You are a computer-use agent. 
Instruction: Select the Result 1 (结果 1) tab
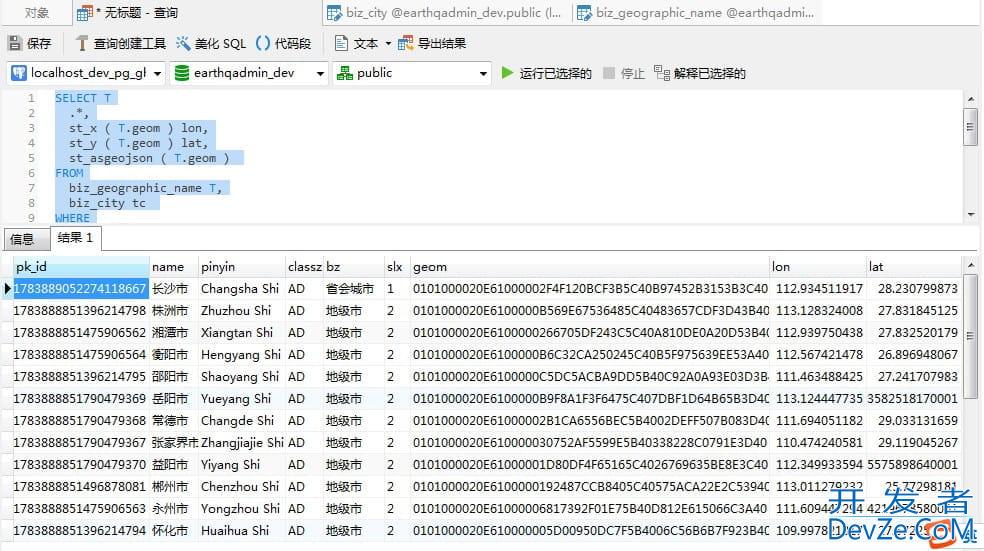click(x=76, y=238)
